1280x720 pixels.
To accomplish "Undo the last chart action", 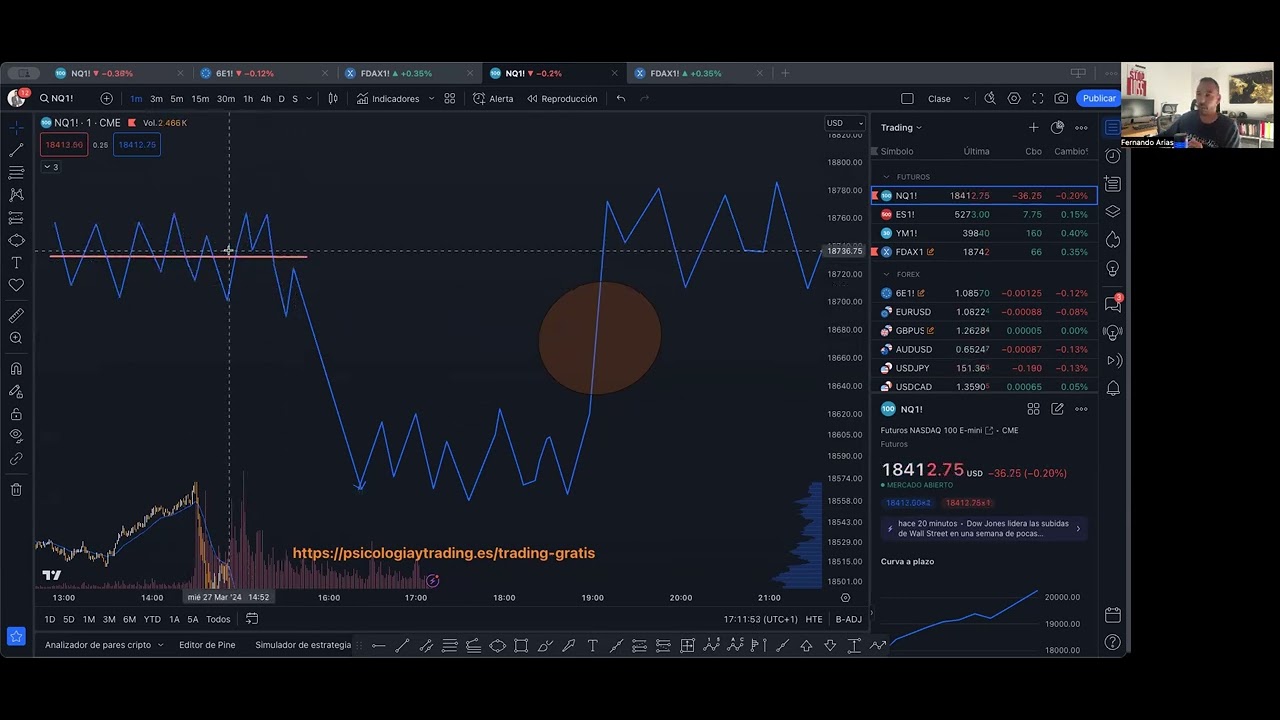I will pyautogui.click(x=621, y=99).
